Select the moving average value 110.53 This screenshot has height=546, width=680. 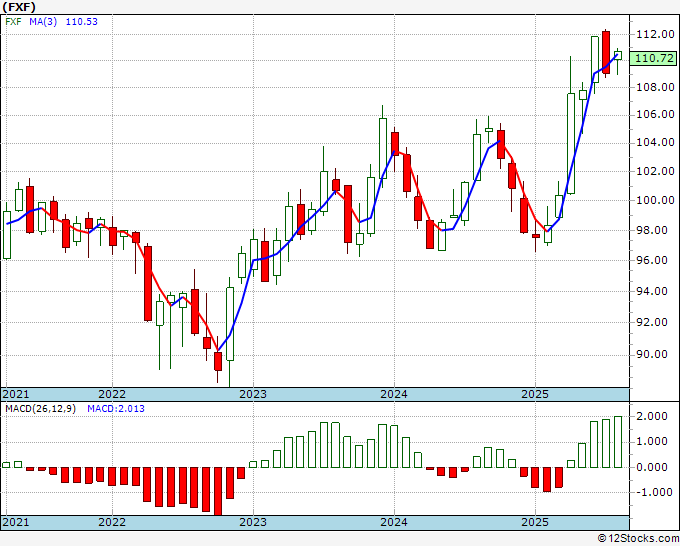82,22
